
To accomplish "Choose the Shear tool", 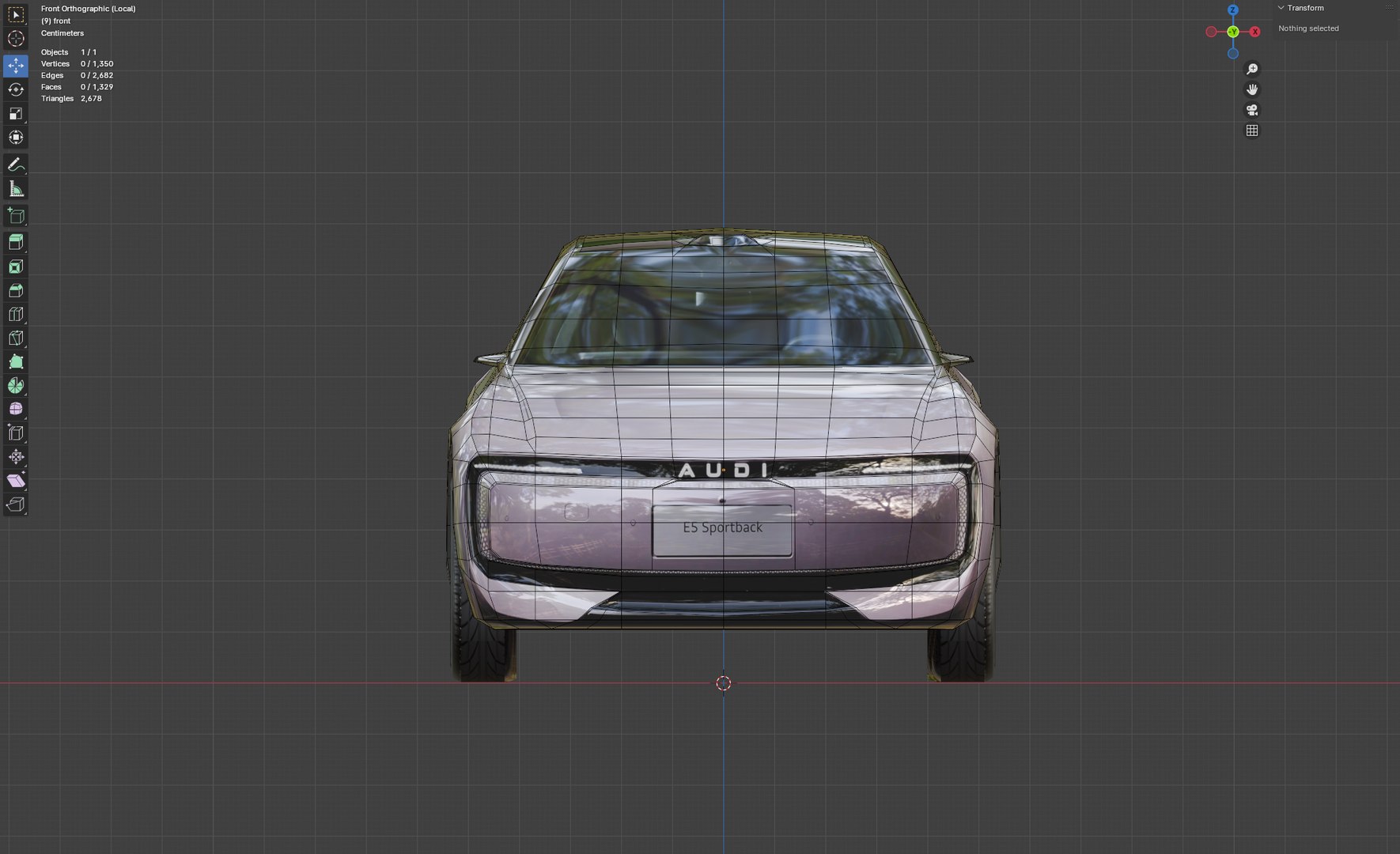I will click(x=16, y=480).
